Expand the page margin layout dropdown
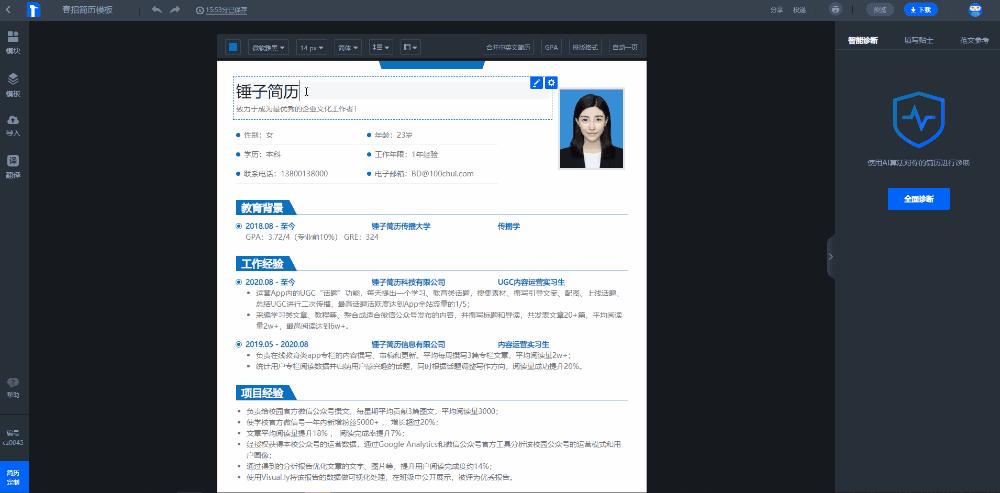This screenshot has height=493, width=1000. [410, 47]
